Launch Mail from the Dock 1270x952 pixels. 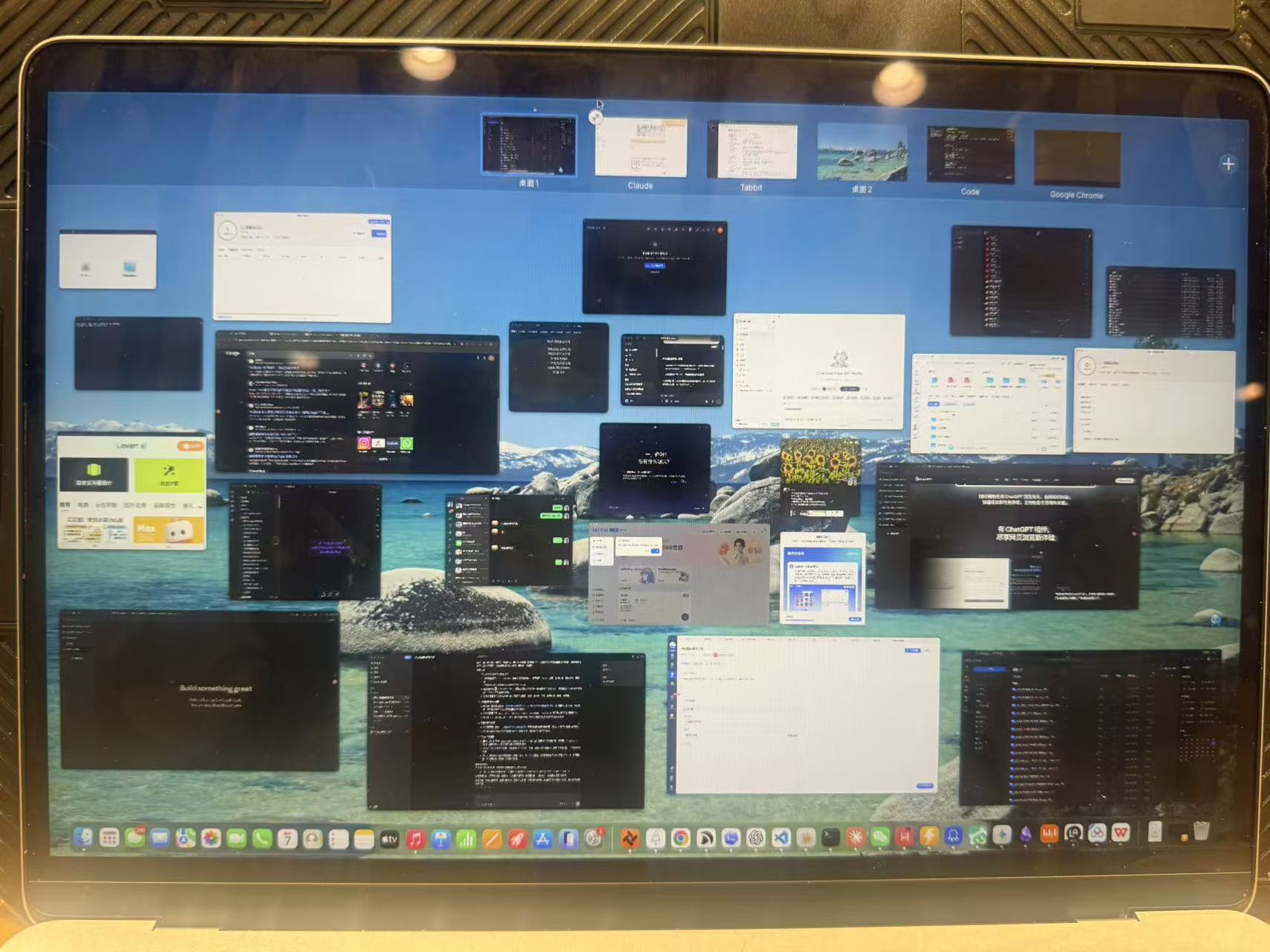[160, 838]
